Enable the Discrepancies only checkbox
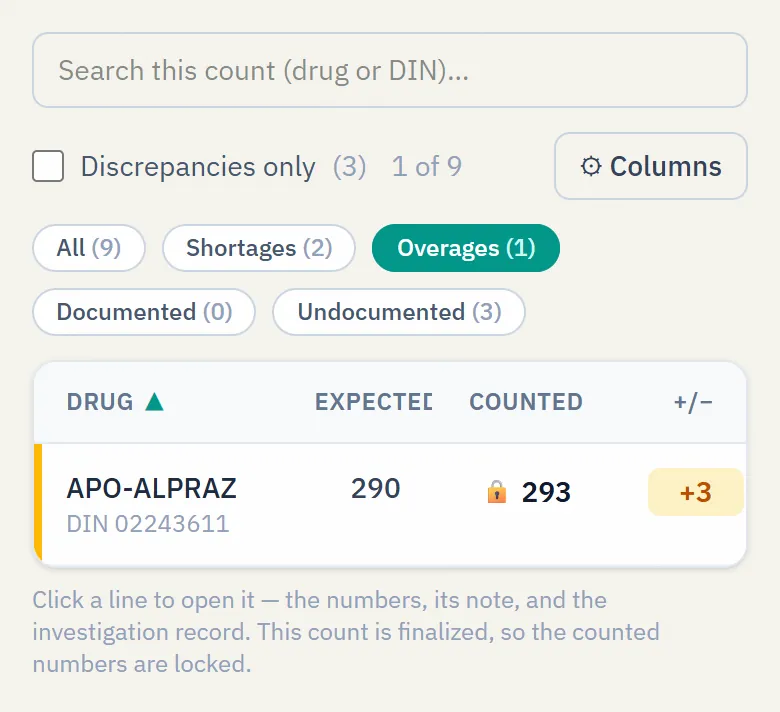The height and width of the screenshot is (712, 780). [48, 166]
